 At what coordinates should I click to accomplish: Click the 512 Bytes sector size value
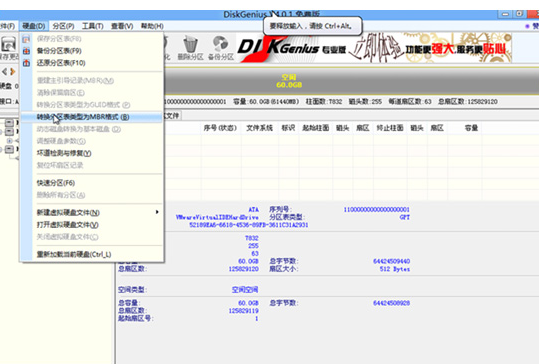395,269
